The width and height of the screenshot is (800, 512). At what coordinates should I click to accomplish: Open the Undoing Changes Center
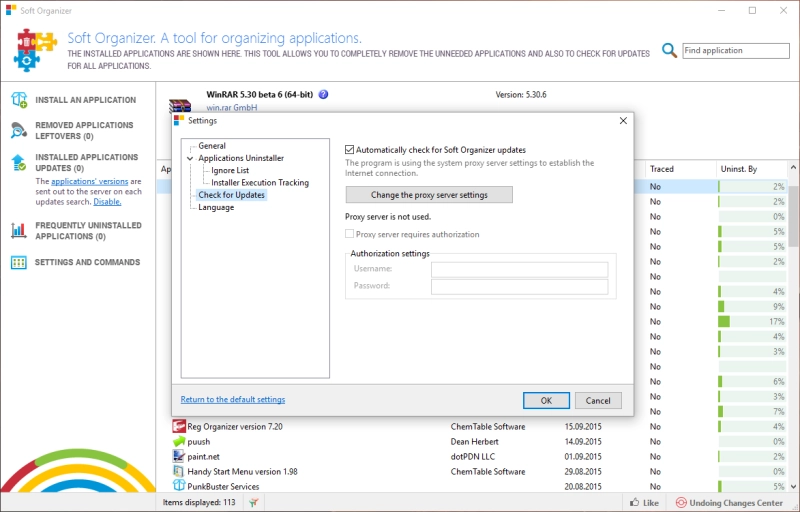(x=736, y=503)
